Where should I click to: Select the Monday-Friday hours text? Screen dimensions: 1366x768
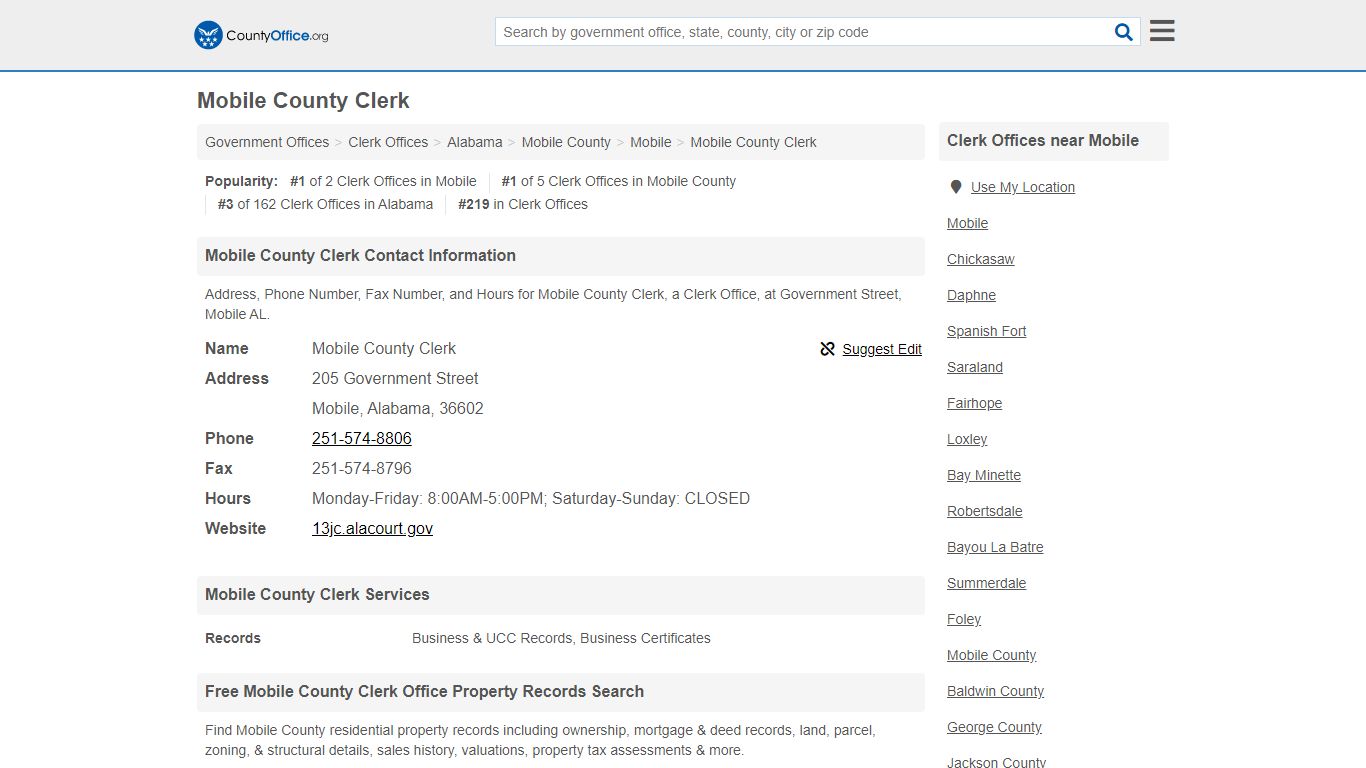point(531,498)
